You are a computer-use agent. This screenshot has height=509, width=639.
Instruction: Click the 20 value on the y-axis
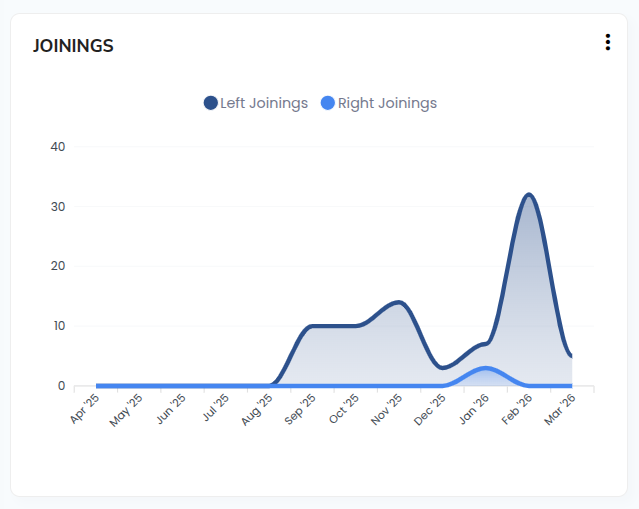57,266
